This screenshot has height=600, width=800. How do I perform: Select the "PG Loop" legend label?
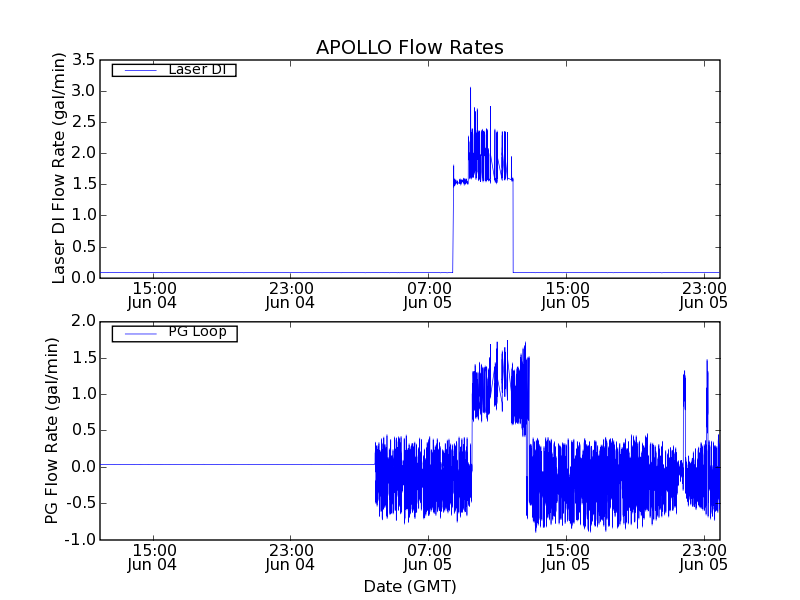click(x=197, y=332)
